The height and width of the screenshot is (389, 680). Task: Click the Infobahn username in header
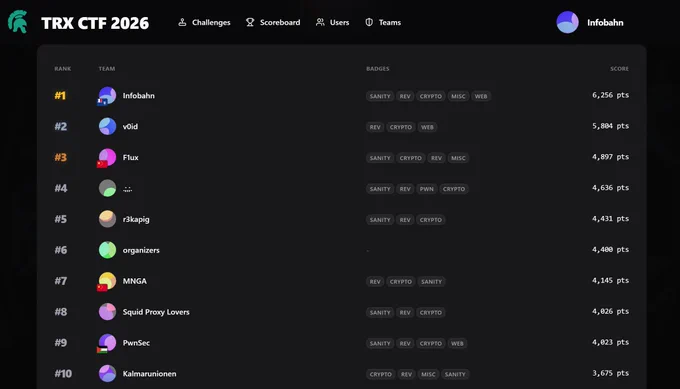tap(605, 23)
